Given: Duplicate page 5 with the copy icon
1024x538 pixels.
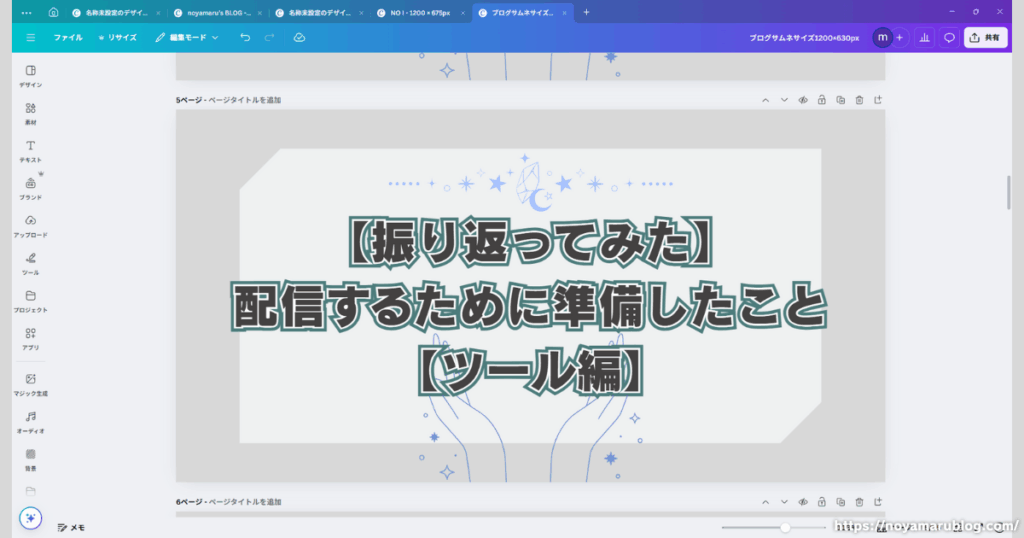Looking at the screenshot, I should 840,100.
